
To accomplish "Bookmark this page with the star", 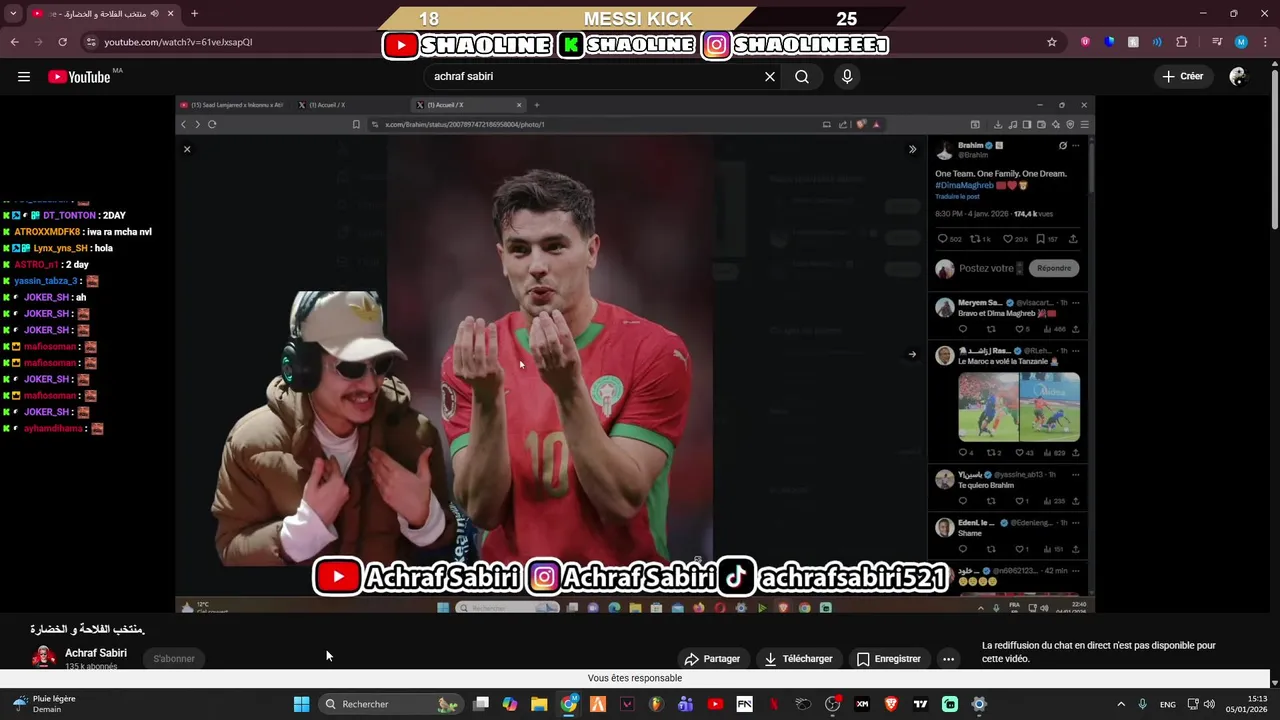I will pyautogui.click(x=1052, y=42).
